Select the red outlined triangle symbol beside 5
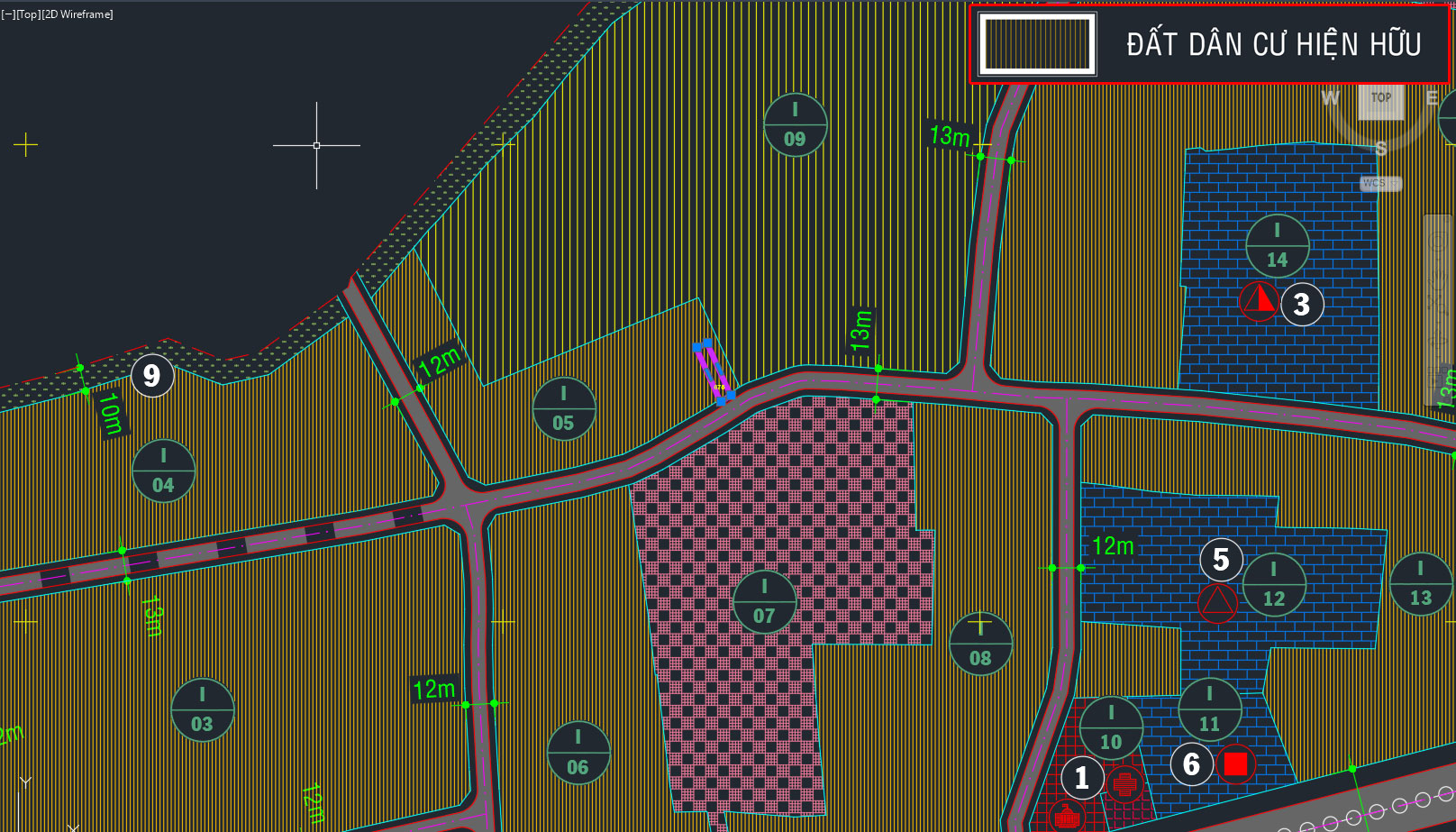Image resolution: width=1456 pixels, height=832 pixels. 1217,602
